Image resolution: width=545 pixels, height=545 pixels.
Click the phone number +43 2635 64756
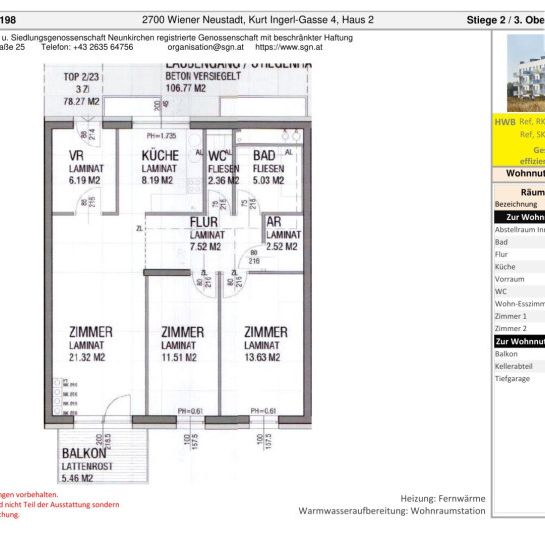[x=103, y=47]
